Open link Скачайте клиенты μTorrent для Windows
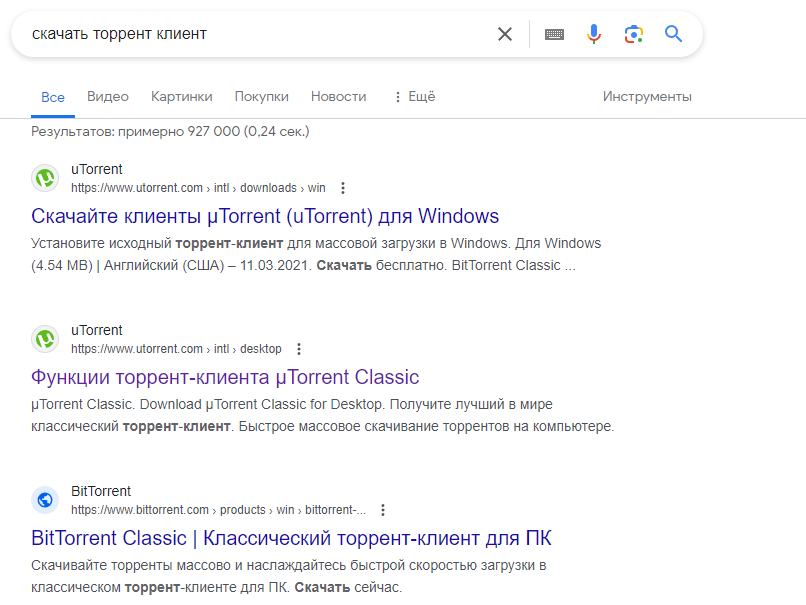 (x=265, y=216)
